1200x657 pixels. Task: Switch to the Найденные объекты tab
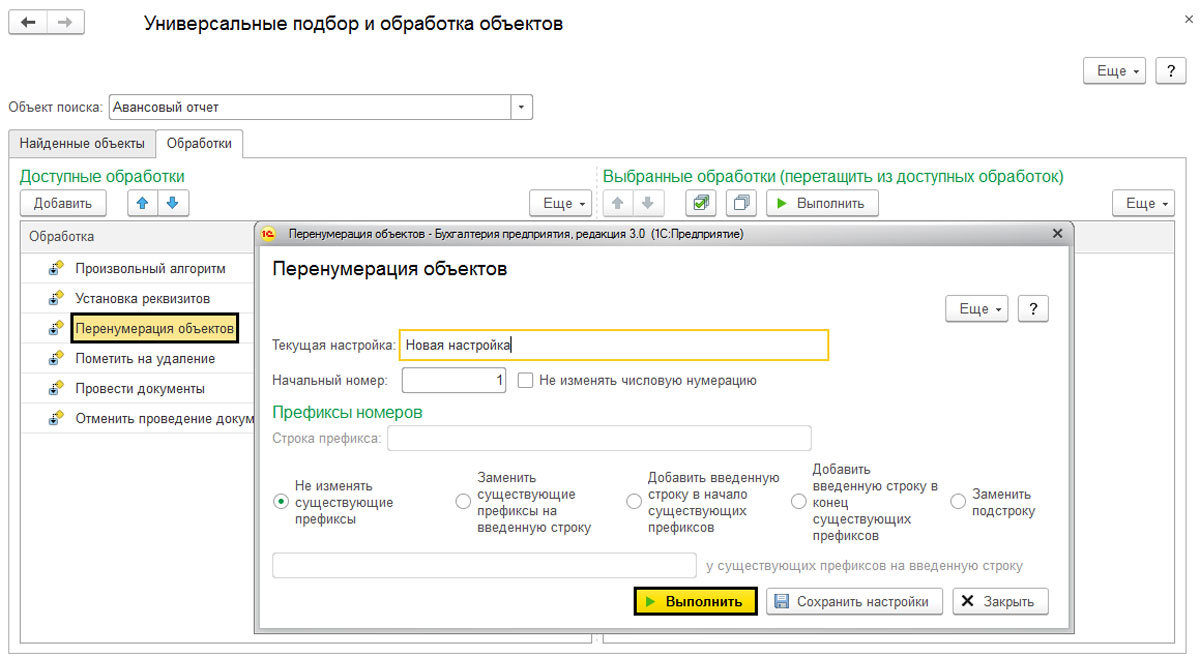coord(82,143)
